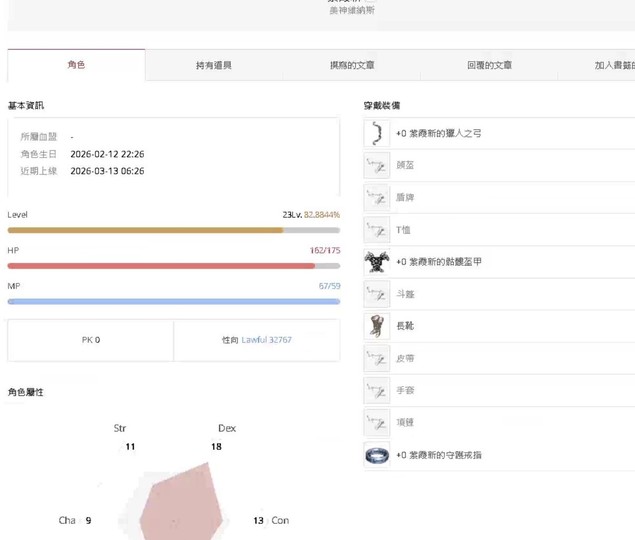Select the 角色 character tab
This screenshot has width=635, height=540.
[76, 65]
